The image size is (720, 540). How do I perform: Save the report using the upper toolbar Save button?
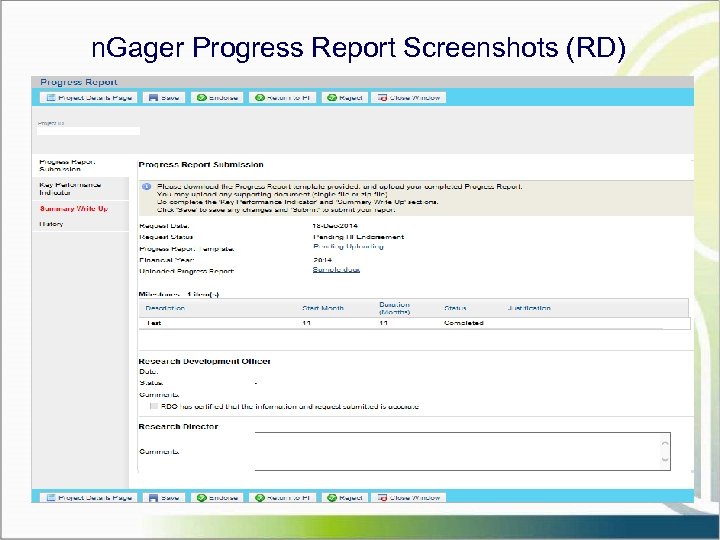point(164,98)
